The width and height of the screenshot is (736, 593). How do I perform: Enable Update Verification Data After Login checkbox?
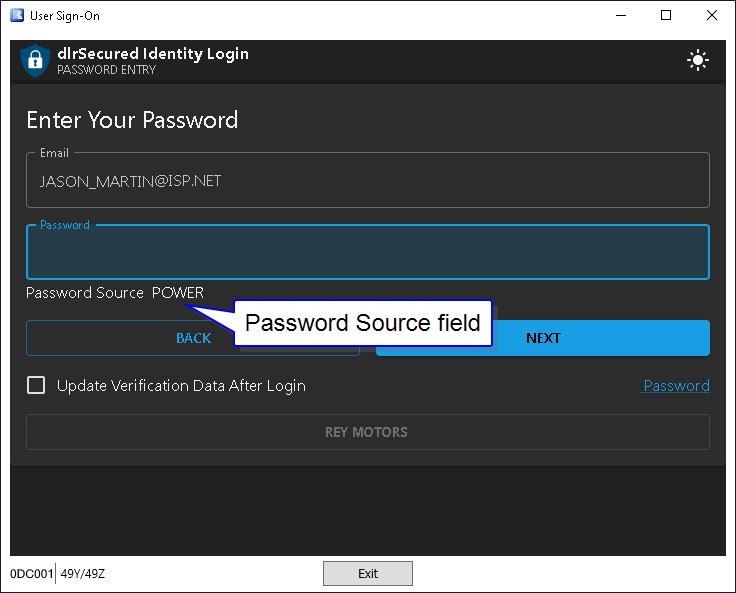(36, 385)
